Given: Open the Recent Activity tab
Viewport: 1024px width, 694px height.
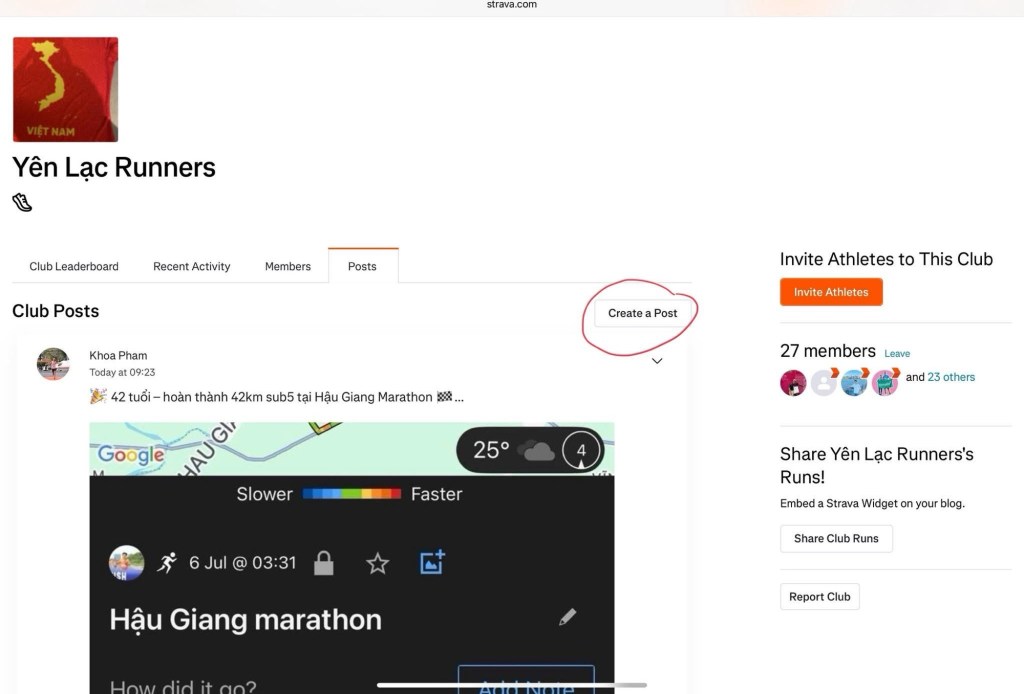Looking at the screenshot, I should tap(191, 266).
